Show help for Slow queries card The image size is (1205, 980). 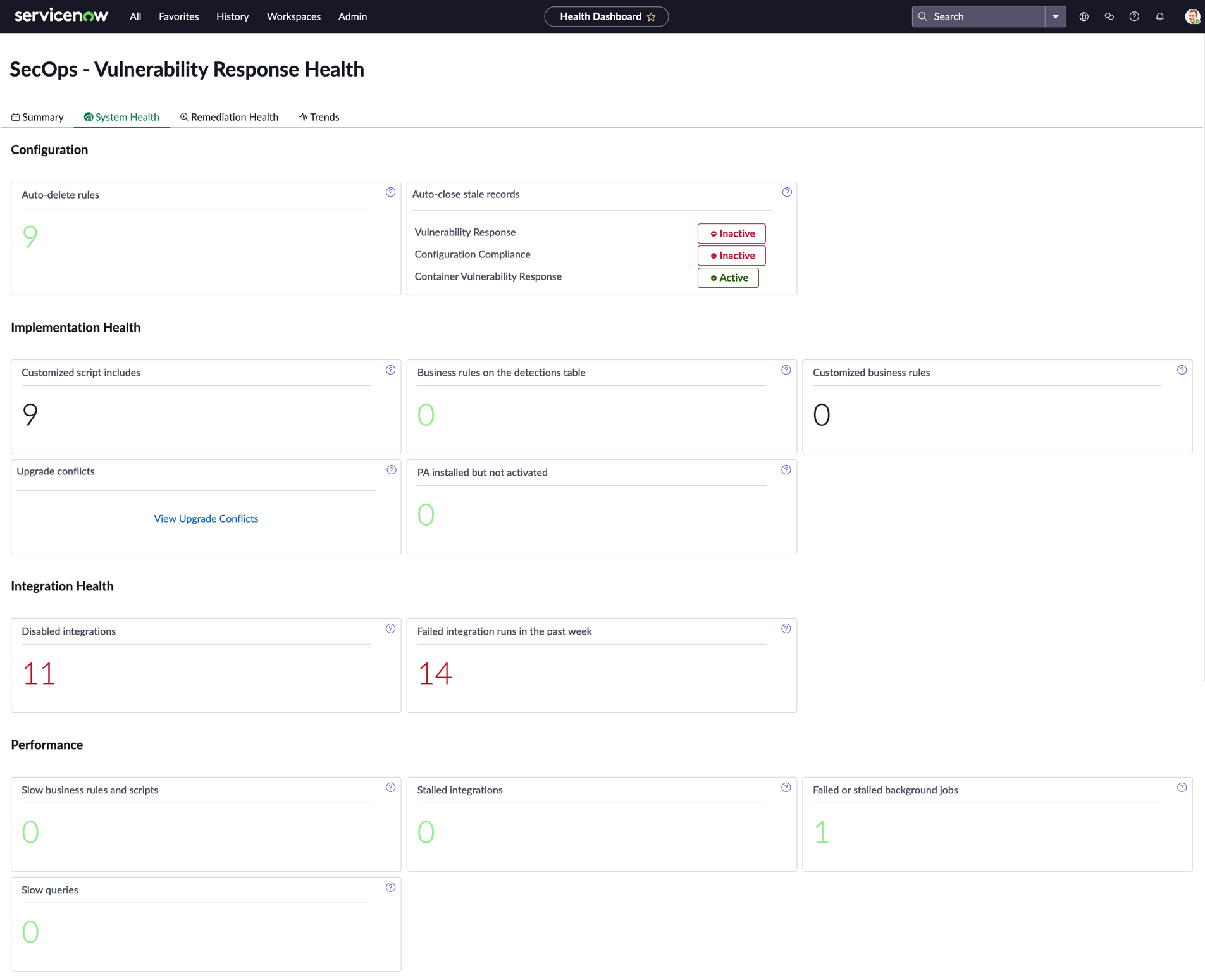click(x=390, y=888)
